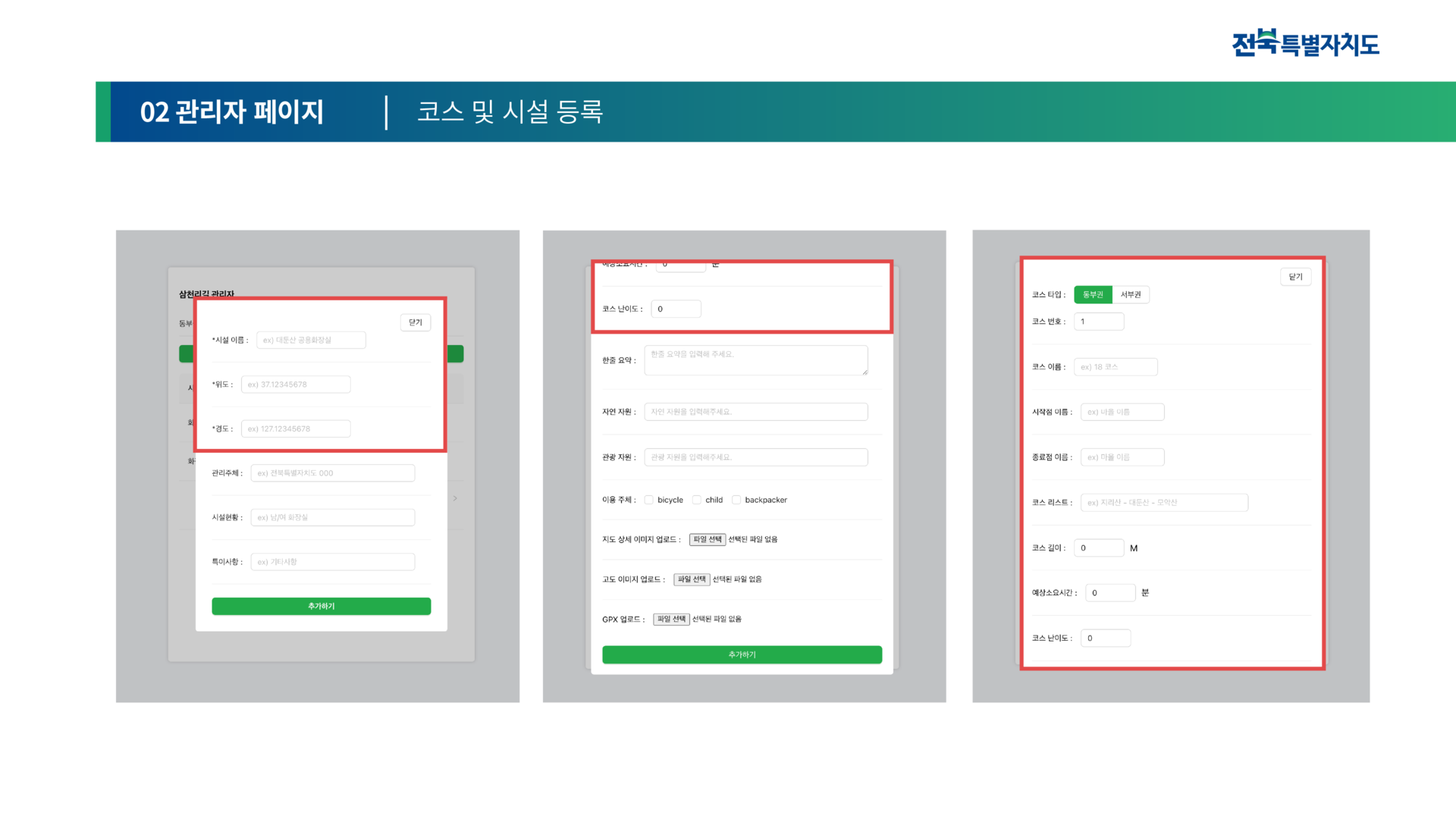The image size is (1456, 819).
Task: Focus the 시설 이름 input field
Action: tap(311, 340)
